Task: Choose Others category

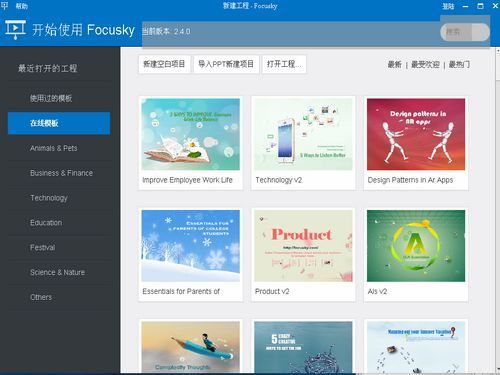Action: pyautogui.click(x=41, y=297)
